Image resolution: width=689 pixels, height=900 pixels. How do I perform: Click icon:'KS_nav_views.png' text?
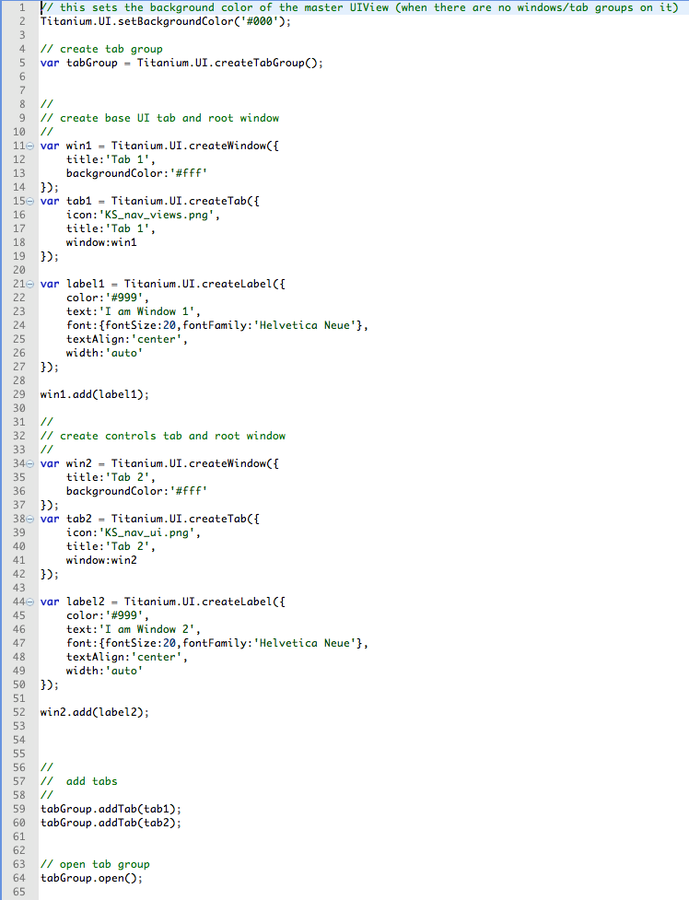pyautogui.click(x=143, y=215)
